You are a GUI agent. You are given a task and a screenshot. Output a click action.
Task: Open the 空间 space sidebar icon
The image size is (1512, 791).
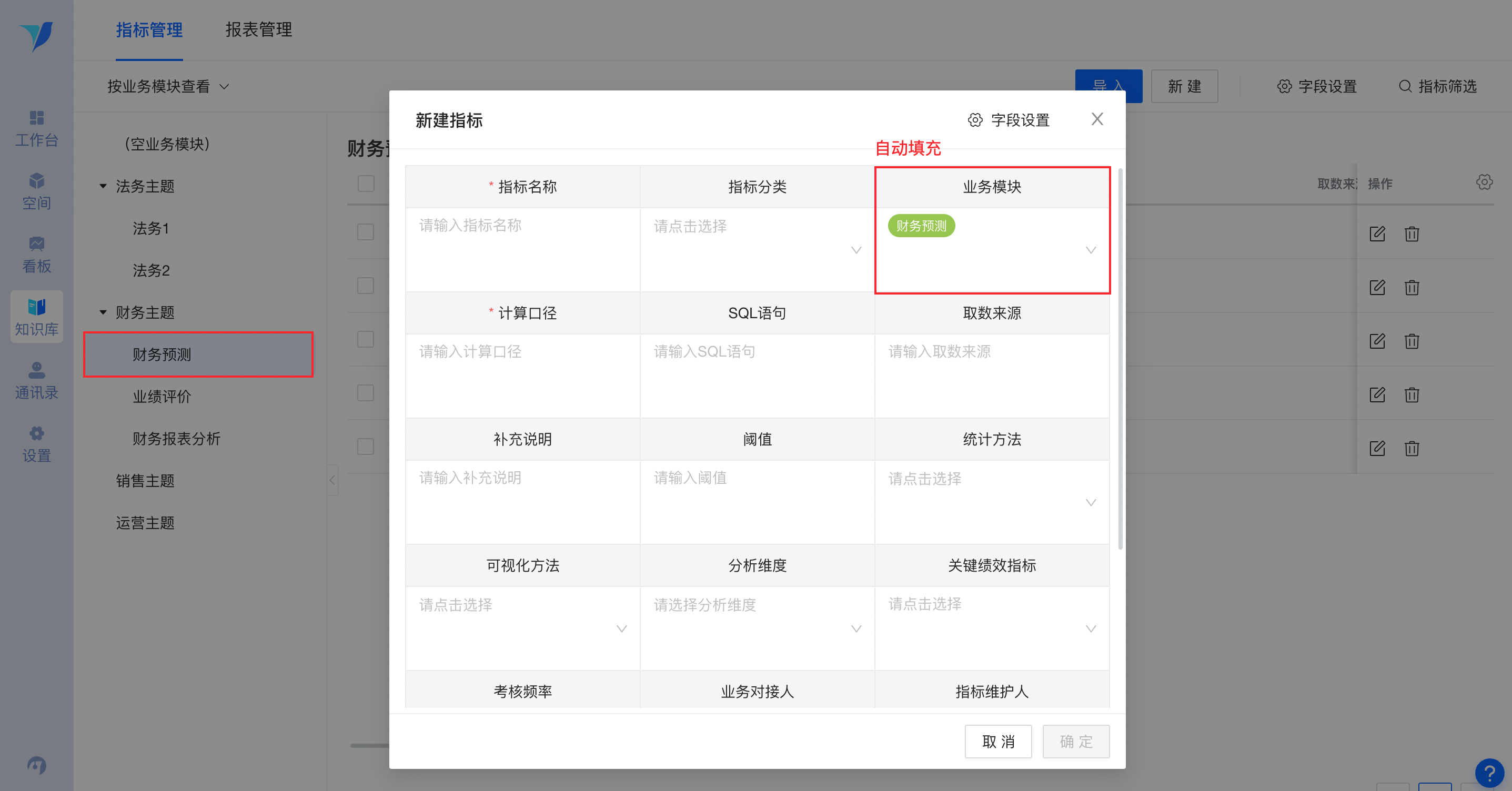[x=36, y=191]
